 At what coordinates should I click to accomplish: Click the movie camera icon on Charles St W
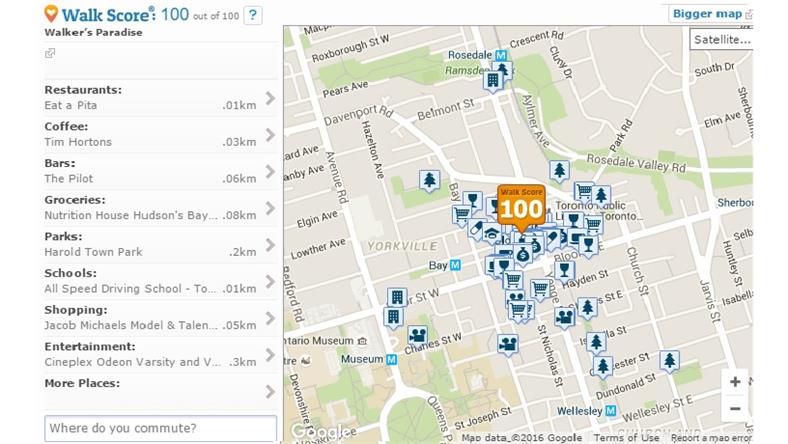point(417,335)
